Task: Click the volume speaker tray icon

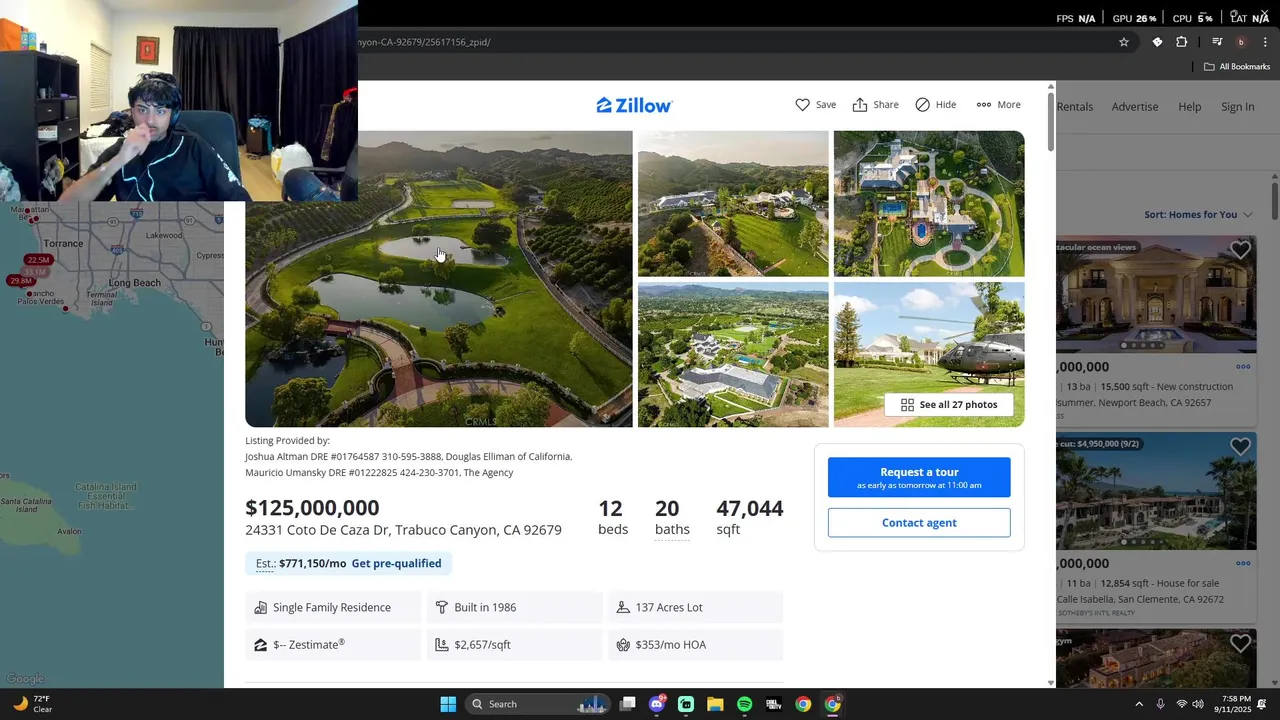Action: click(1198, 704)
